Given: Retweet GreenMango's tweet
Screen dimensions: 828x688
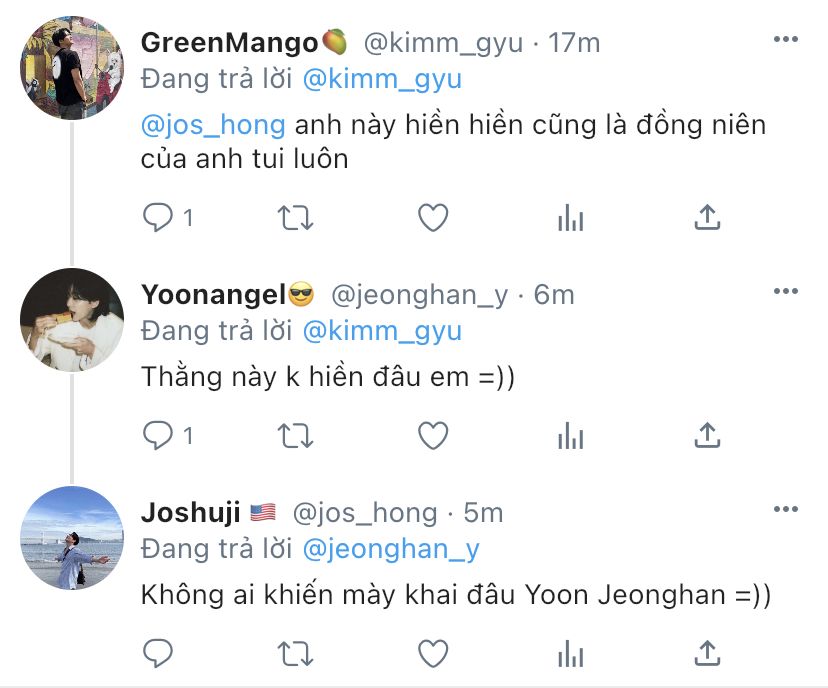Looking at the screenshot, I should (x=296, y=218).
